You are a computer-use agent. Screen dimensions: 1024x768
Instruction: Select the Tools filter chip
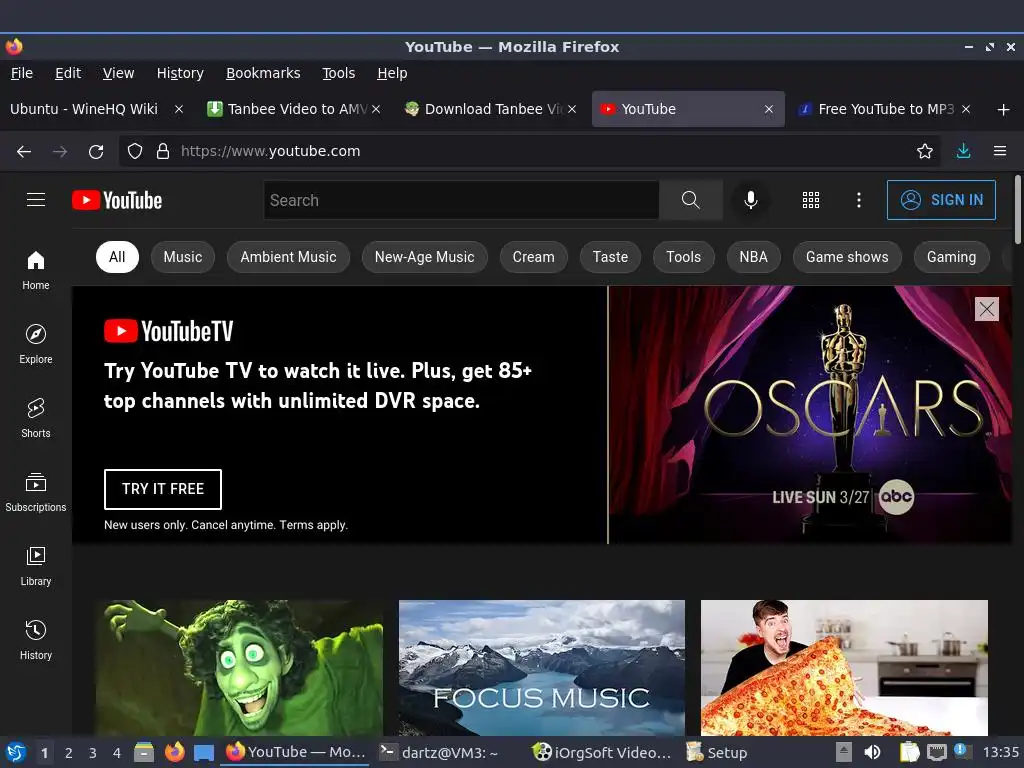click(x=683, y=257)
